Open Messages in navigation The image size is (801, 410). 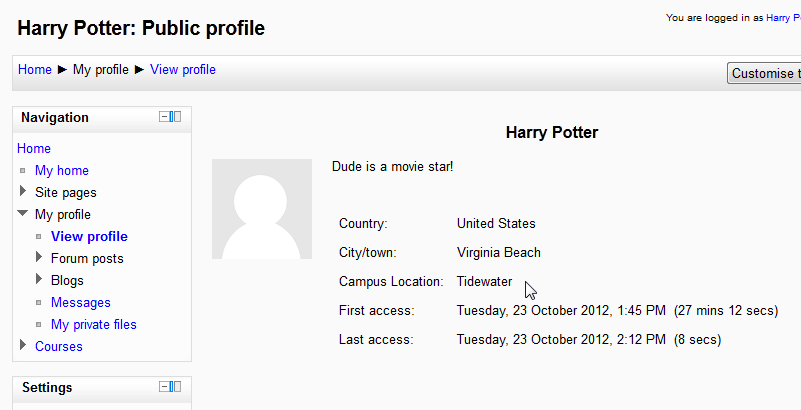point(81,302)
